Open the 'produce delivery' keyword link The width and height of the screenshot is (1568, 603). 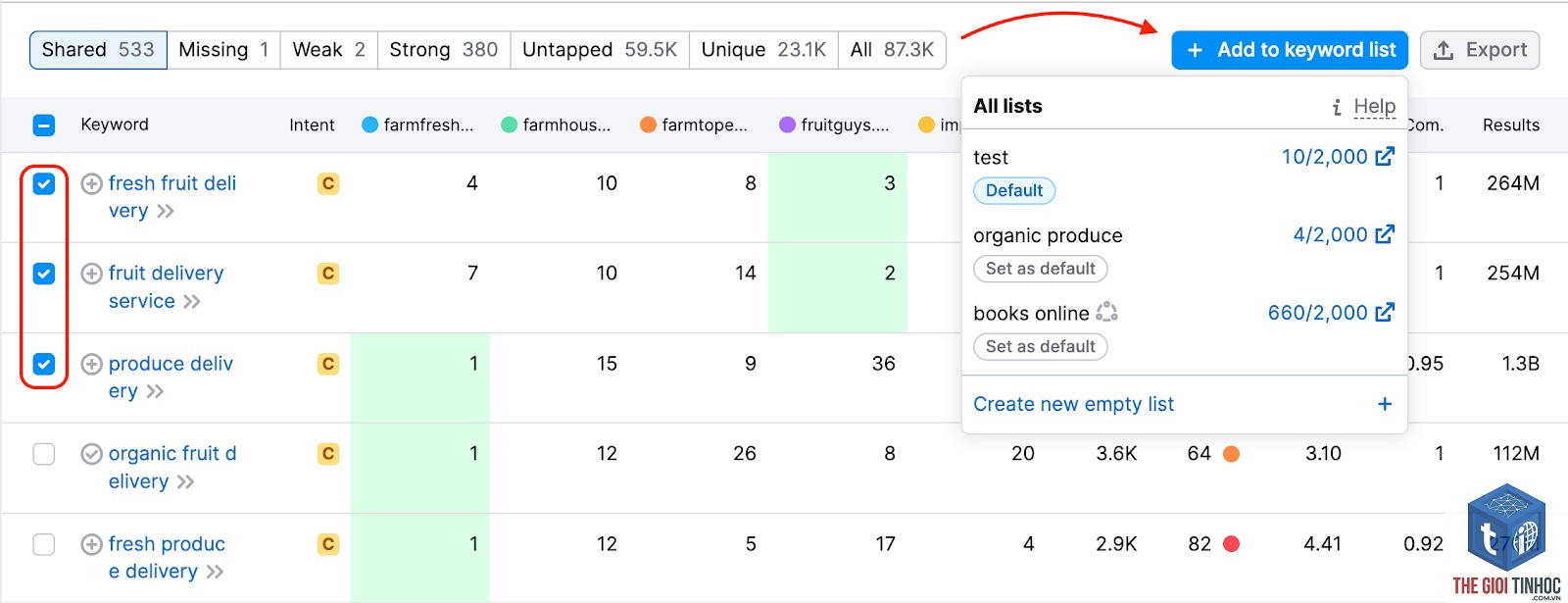coord(171,377)
